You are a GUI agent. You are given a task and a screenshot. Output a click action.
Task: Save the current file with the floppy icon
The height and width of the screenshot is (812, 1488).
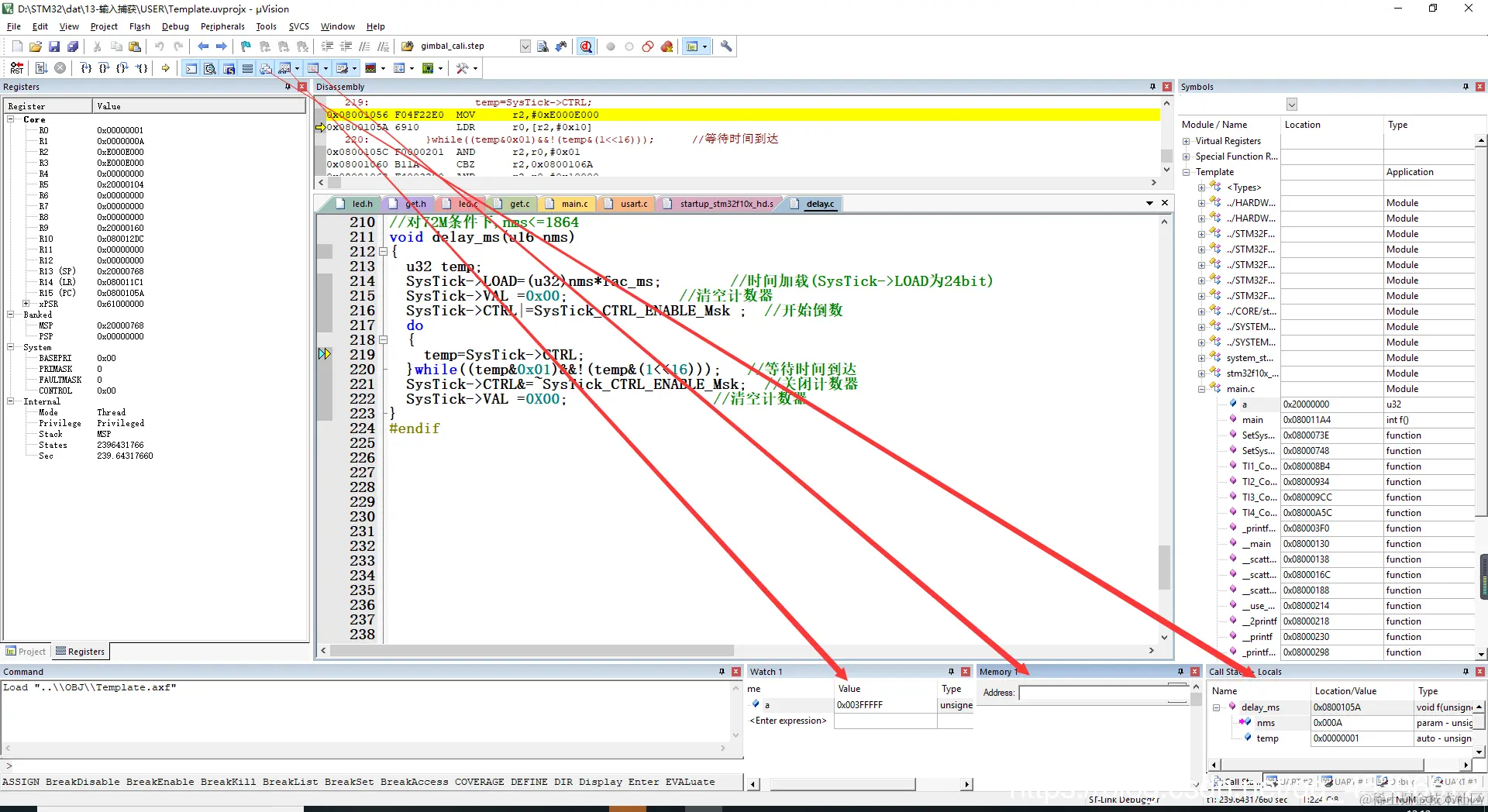(x=54, y=46)
